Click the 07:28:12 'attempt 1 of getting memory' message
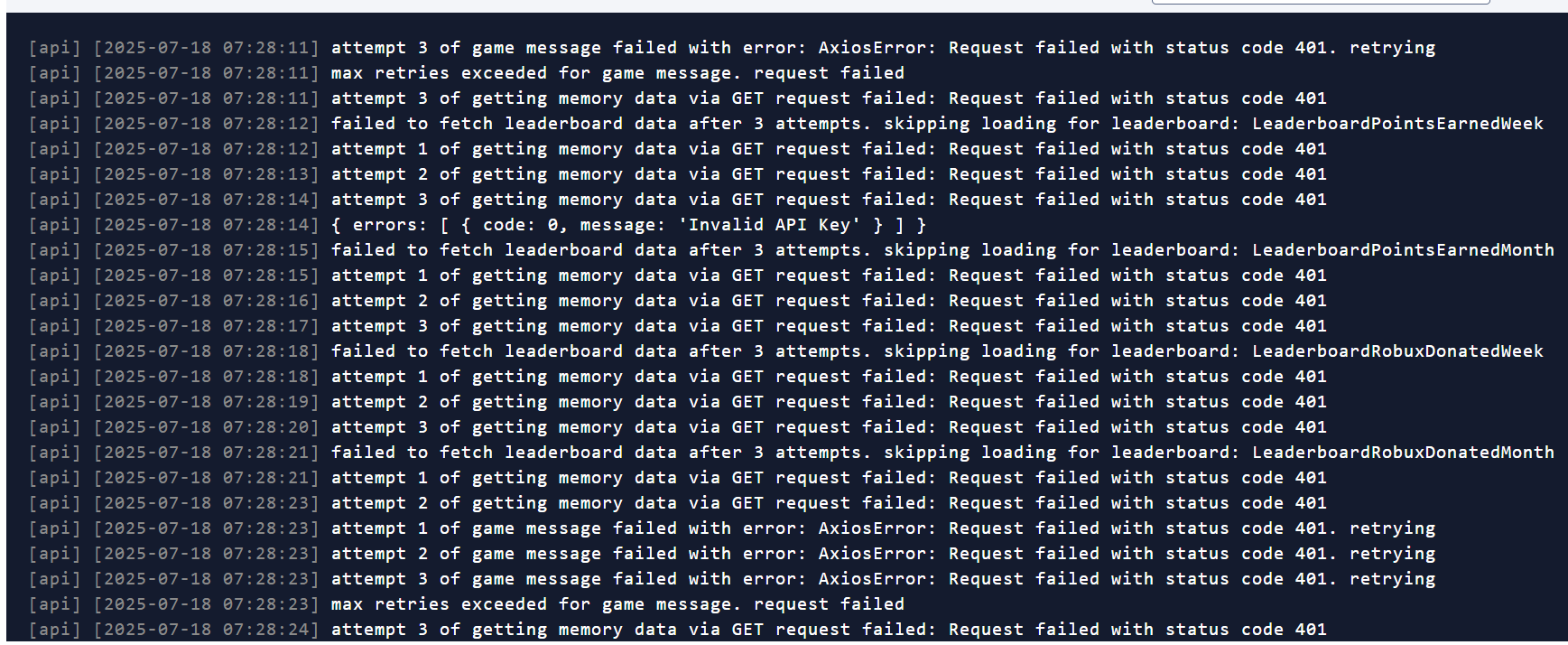Viewport: 1568px width, 645px height. (829, 149)
